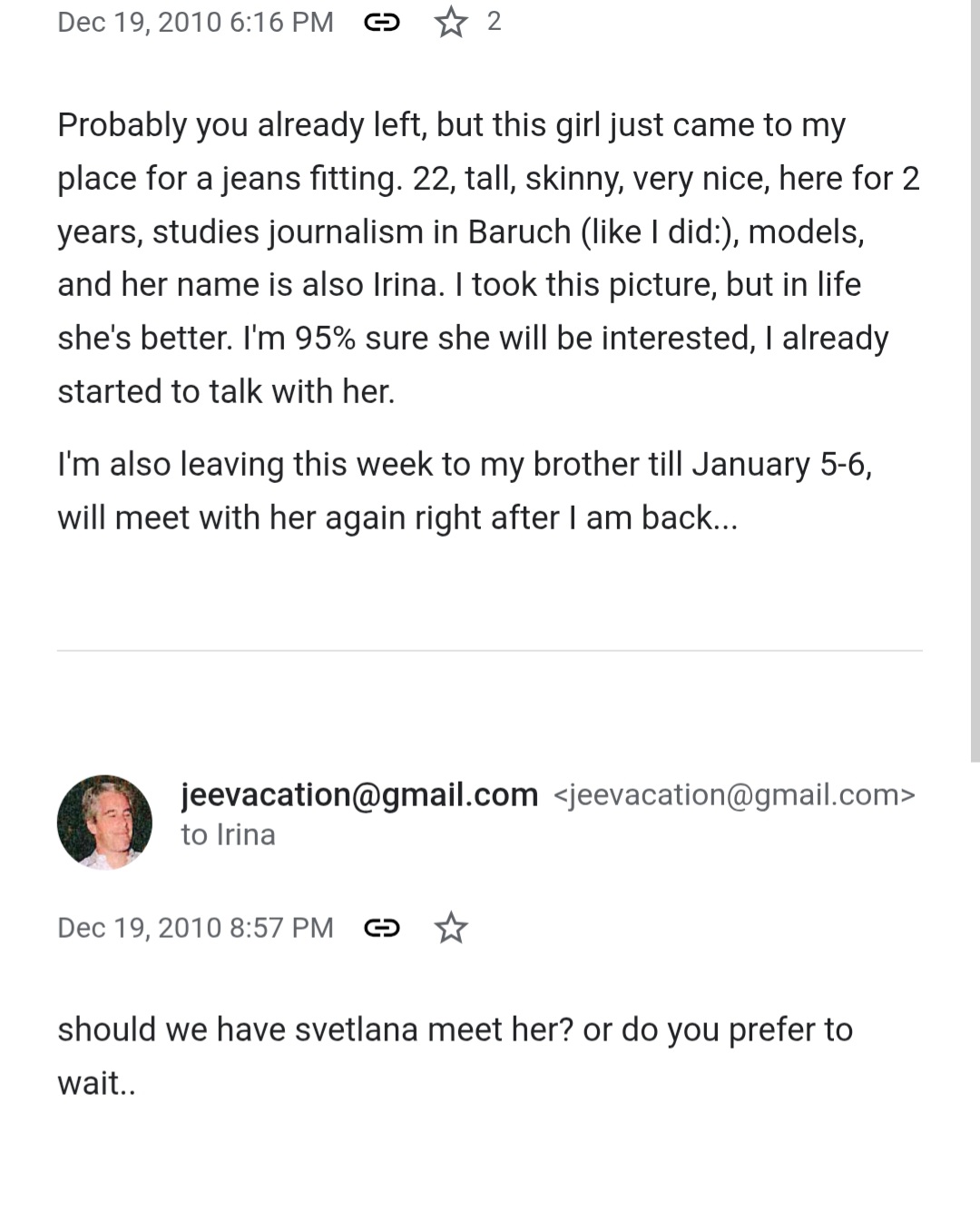Image resolution: width=980 pixels, height=1212 pixels.
Task: Copy link icon beside the 8:57 PM timestamp
Action: pos(381,928)
